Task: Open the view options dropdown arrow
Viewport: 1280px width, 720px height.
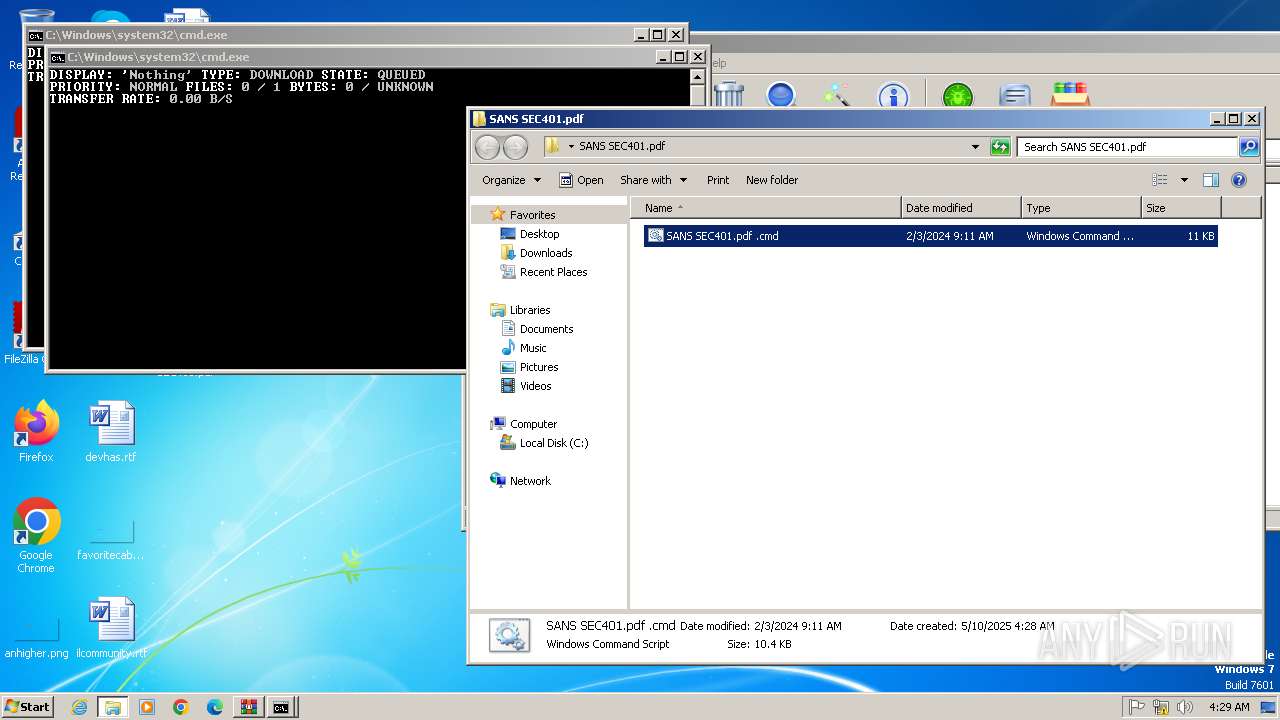Action: 1184,180
